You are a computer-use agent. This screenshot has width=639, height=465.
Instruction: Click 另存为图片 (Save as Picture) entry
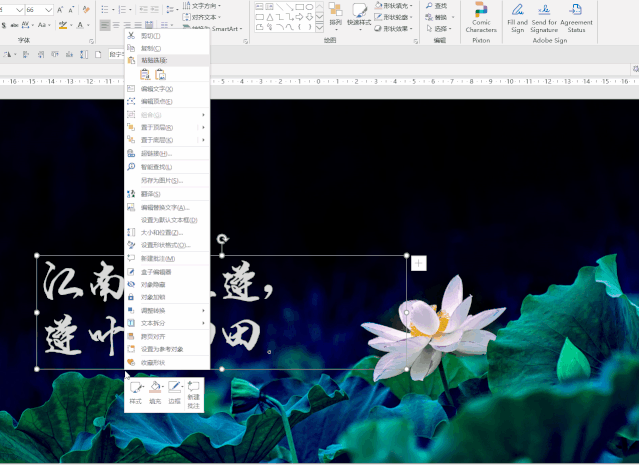(167, 181)
